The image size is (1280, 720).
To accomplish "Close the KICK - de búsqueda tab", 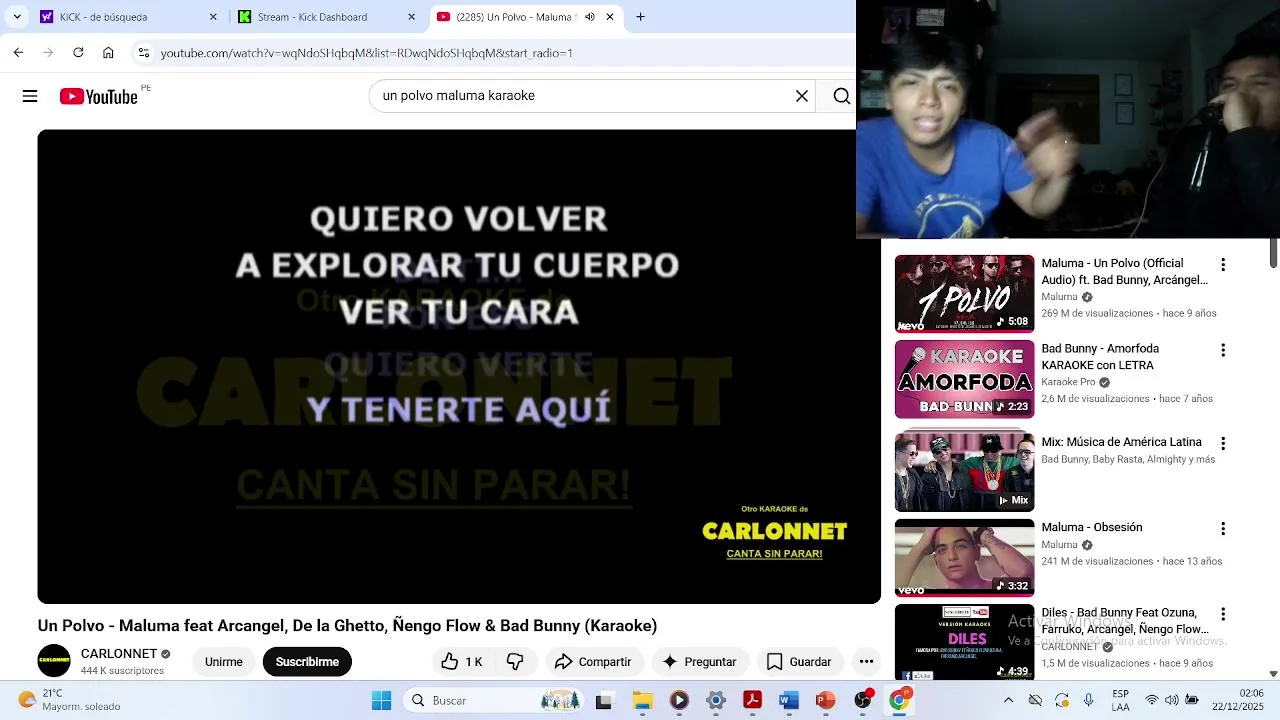I will 213,17.
